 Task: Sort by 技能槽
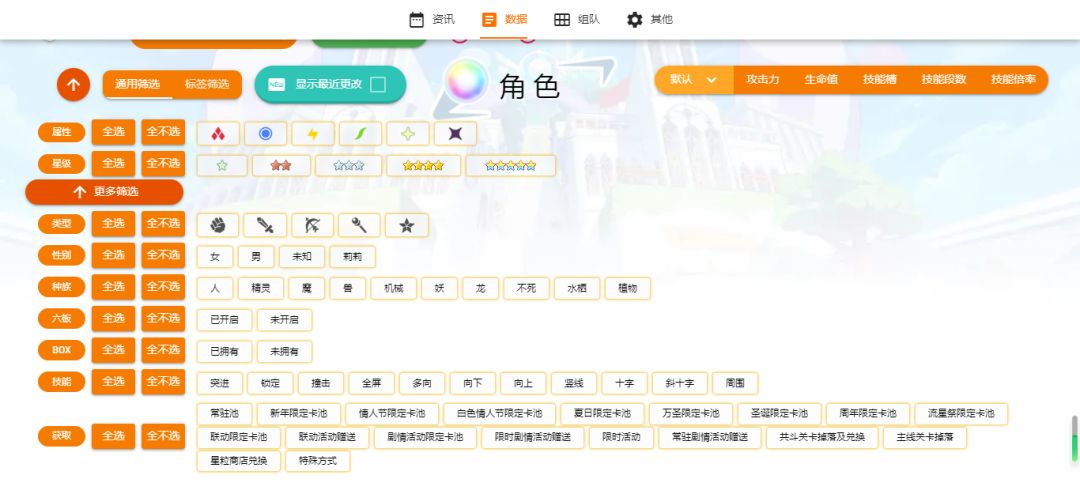coord(880,79)
